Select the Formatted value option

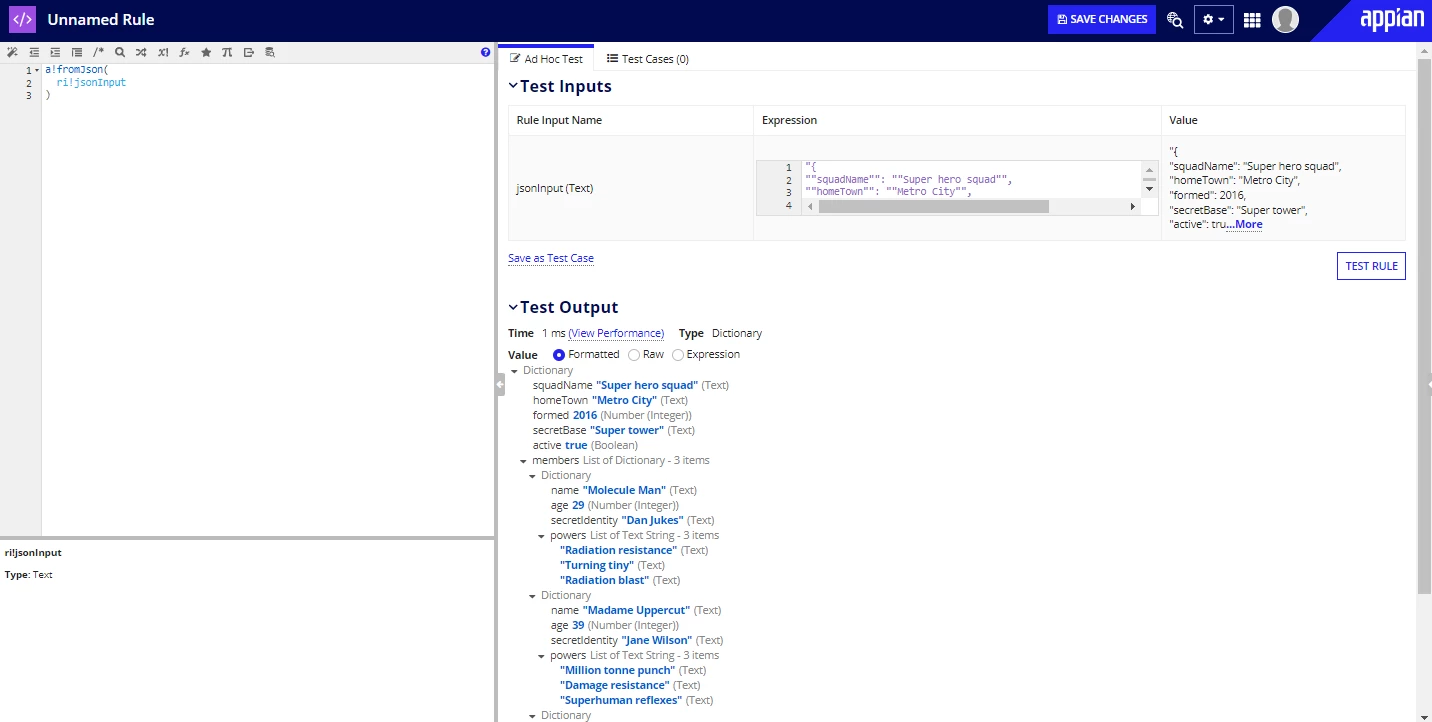tap(559, 354)
